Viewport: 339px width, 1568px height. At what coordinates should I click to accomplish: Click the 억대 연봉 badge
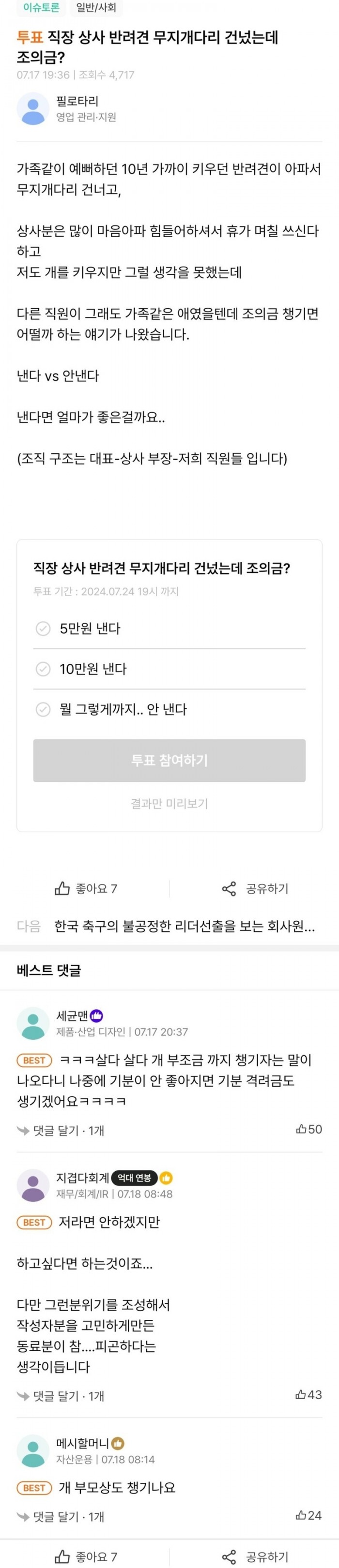point(134,1178)
